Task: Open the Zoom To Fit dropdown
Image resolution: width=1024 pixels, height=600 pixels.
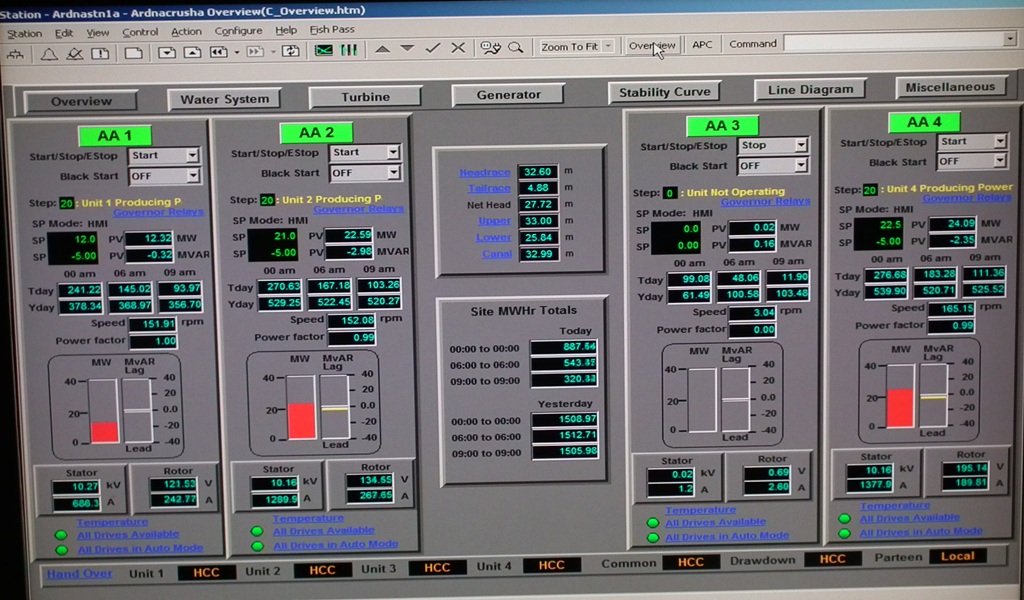Action: 609,46
